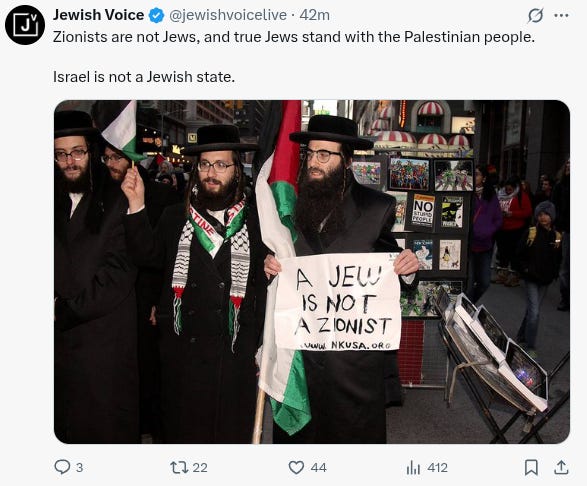Click the view count 412
The width and height of the screenshot is (587, 486).
point(437,468)
